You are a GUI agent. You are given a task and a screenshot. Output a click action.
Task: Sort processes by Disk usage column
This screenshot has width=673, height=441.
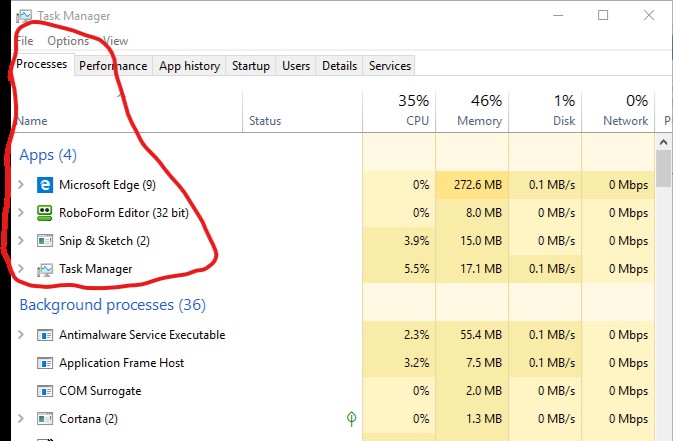point(545,112)
